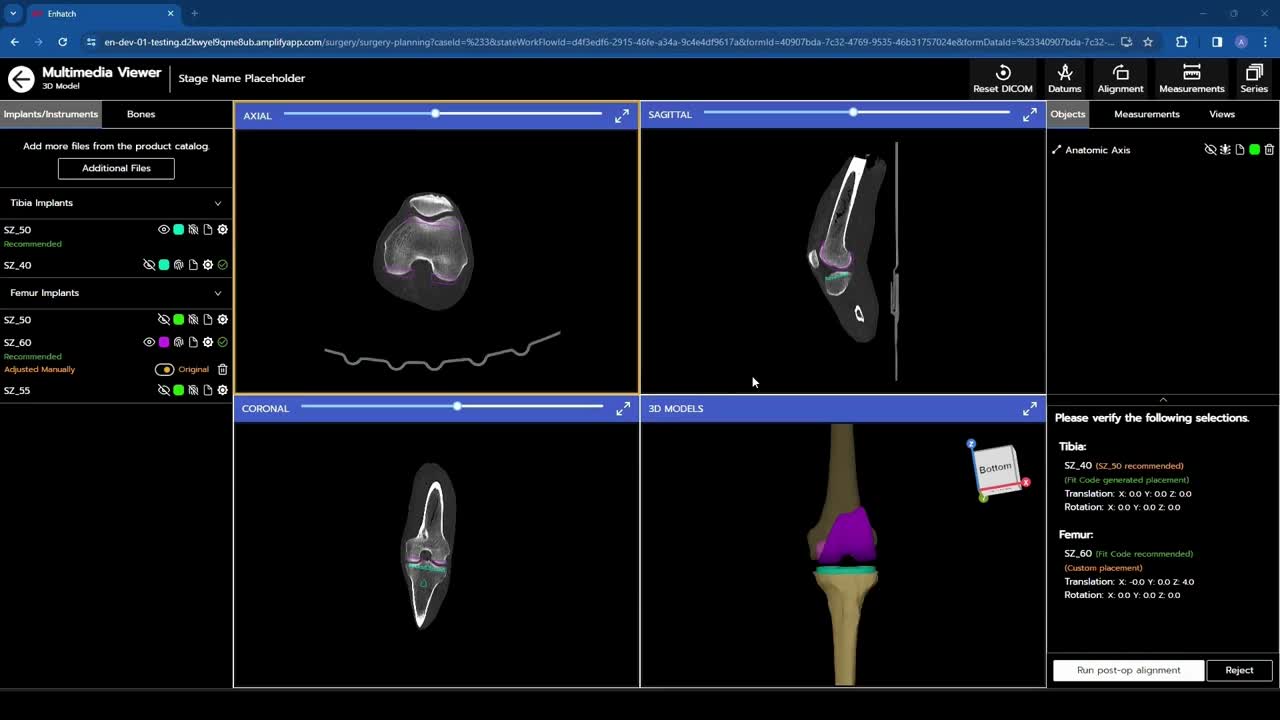Image resolution: width=1280 pixels, height=720 pixels.
Task: Expand the AXIAL view to fullscreen
Action: coord(621,115)
